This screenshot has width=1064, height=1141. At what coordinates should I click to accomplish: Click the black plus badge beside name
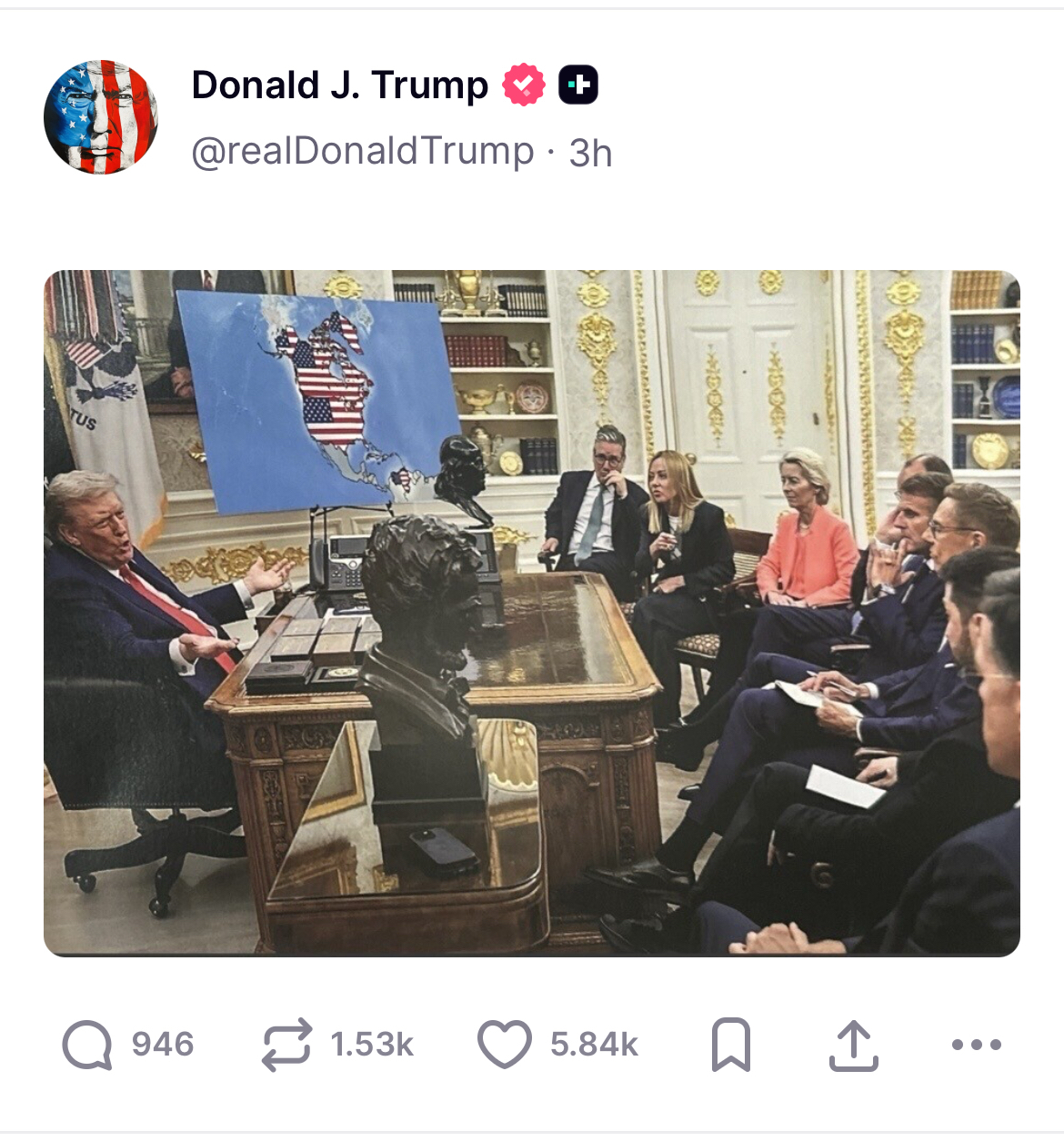coord(578,85)
